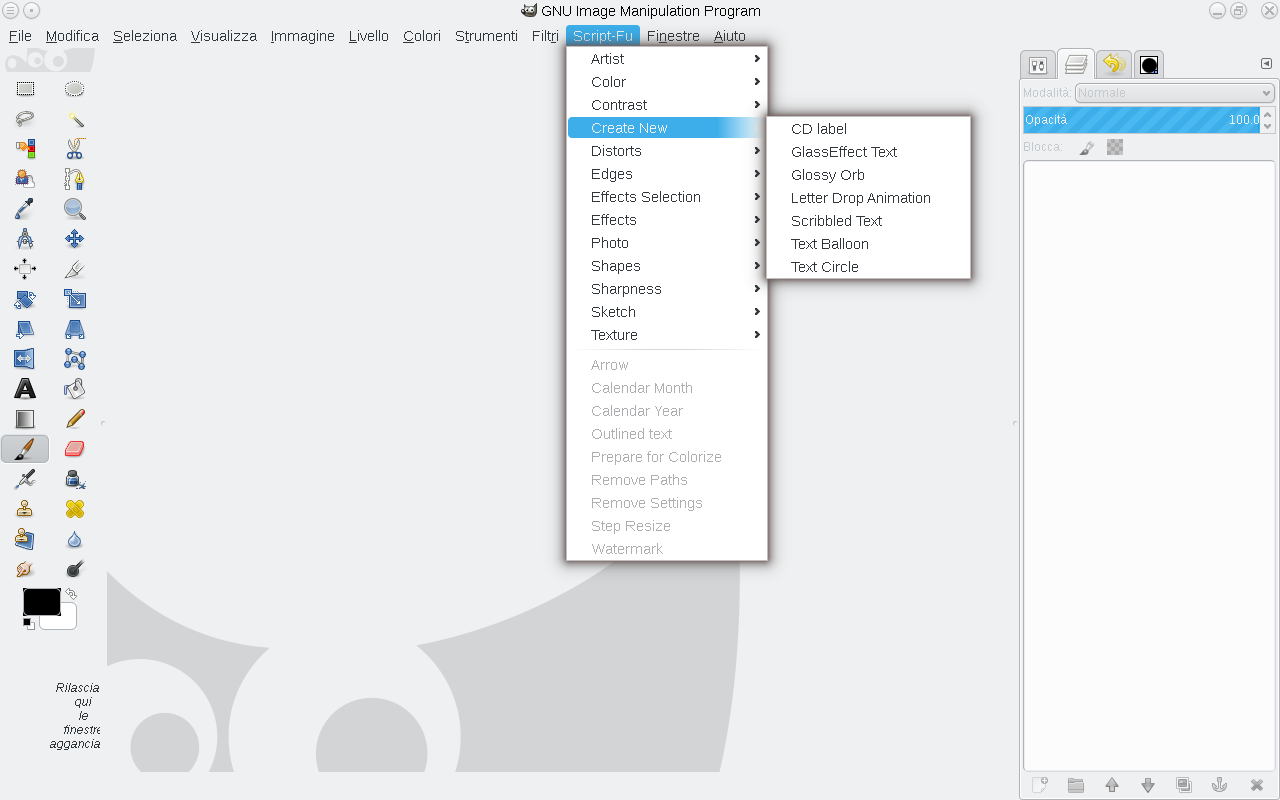Viewport: 1280px width, 800px height.
Task: Open the Modalità Normale dropdown
Action: pyautogui.click(x=1174, y=93)
